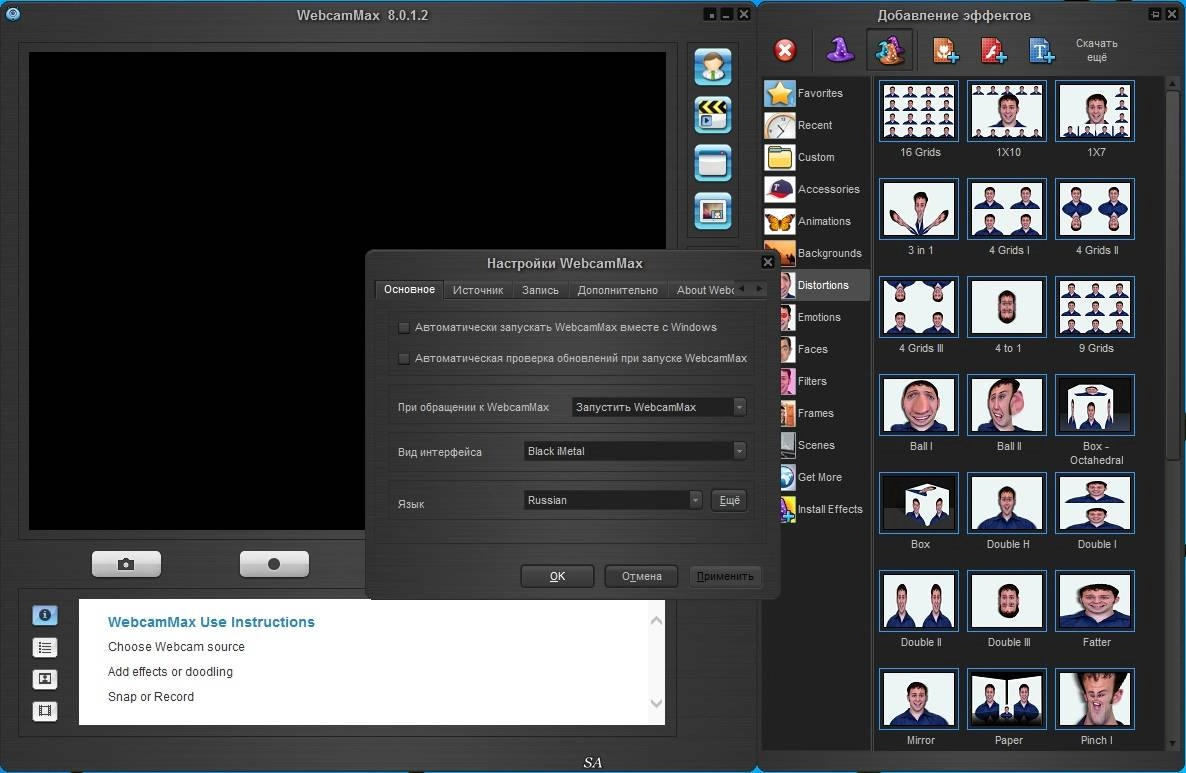Viewport: 1186px width, 773px height.
Task: Open the Scenes effects category
Action: point(824,445)
